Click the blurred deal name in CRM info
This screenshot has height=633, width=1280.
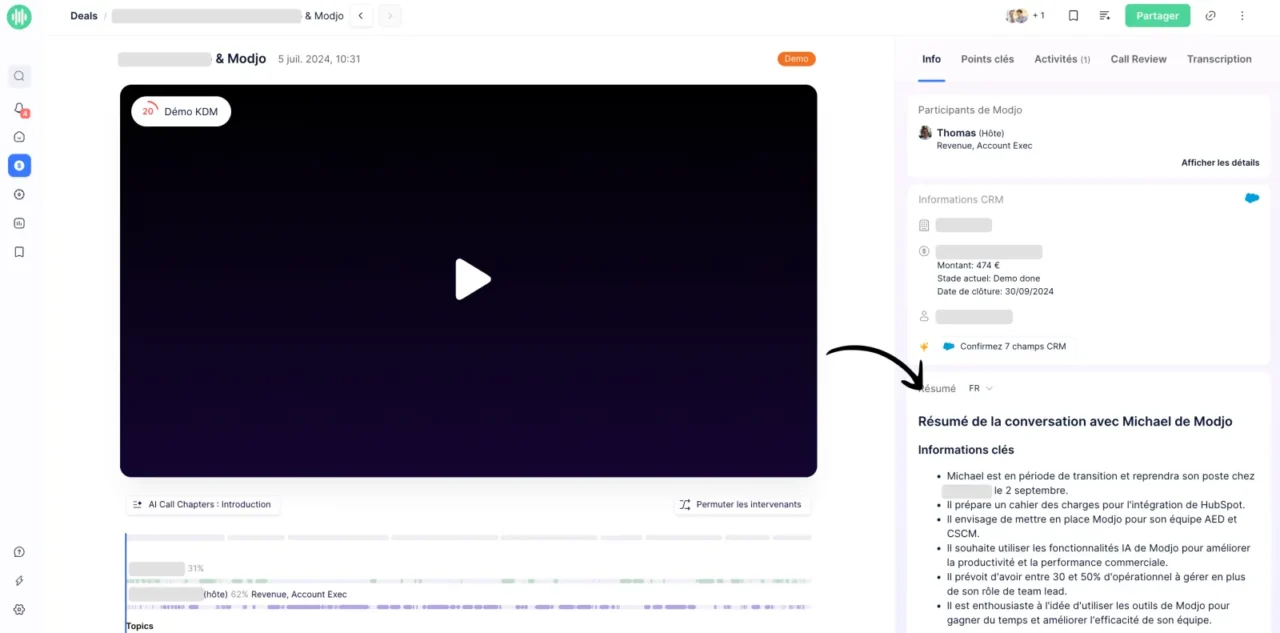(989, 252)
